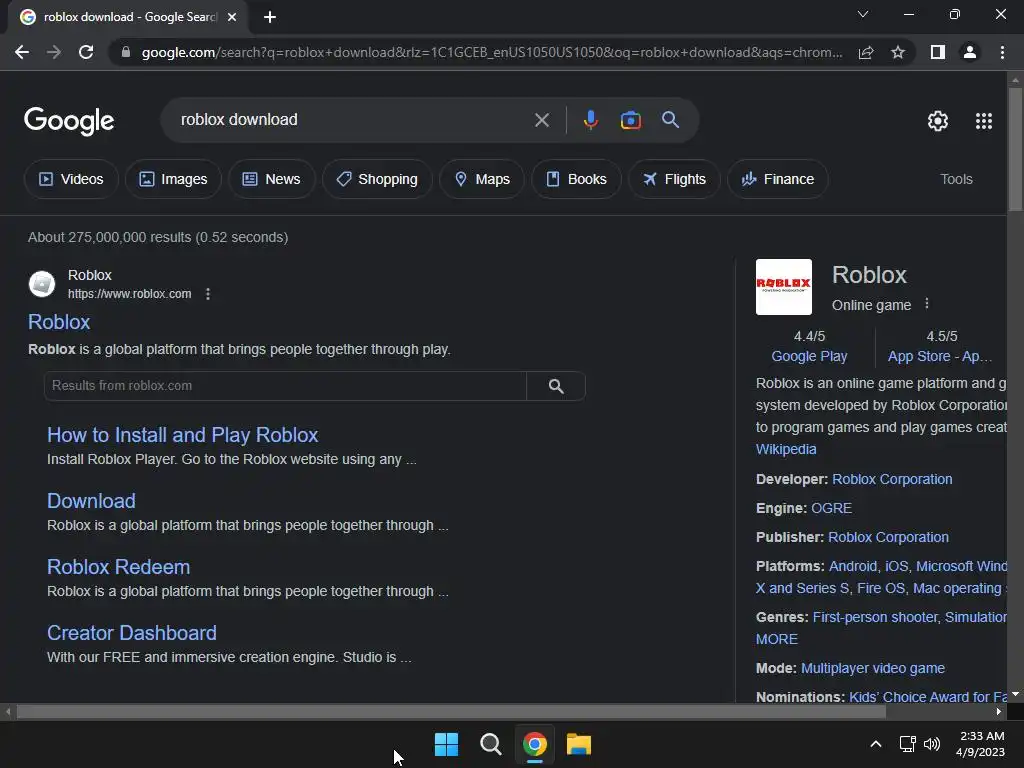
Task: Open the Roblox Redeem sitelink
Action: click(x=118, y=567)
